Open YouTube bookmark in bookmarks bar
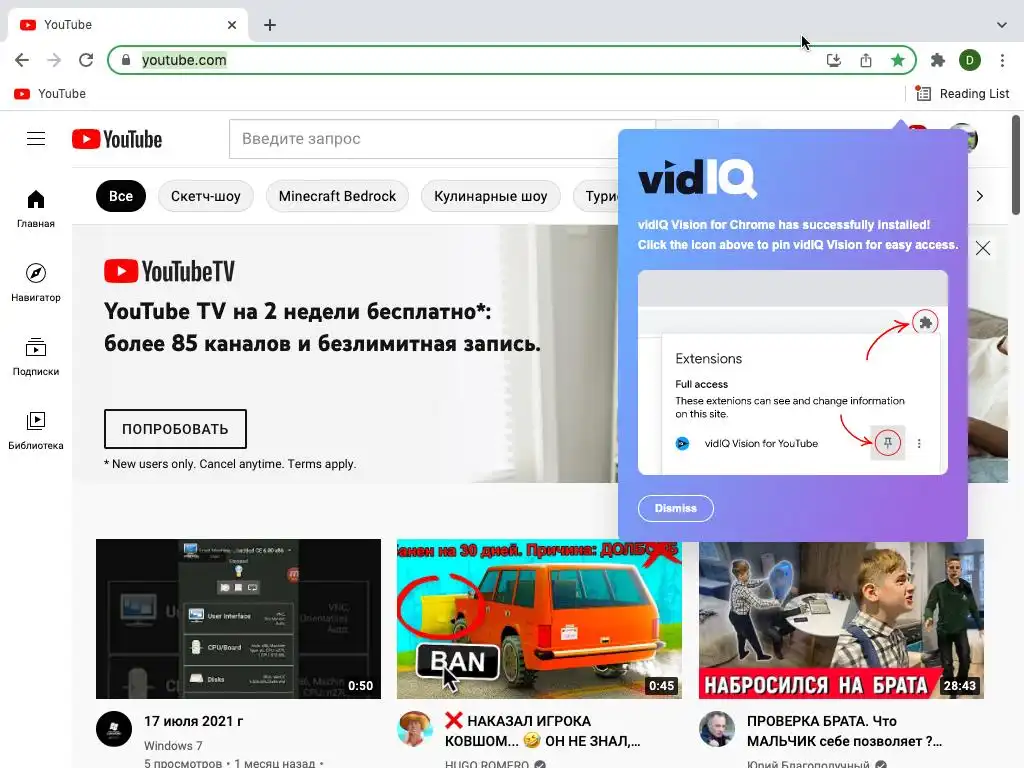The height and width of the screenshot is (768, 1024). [50, 93]
